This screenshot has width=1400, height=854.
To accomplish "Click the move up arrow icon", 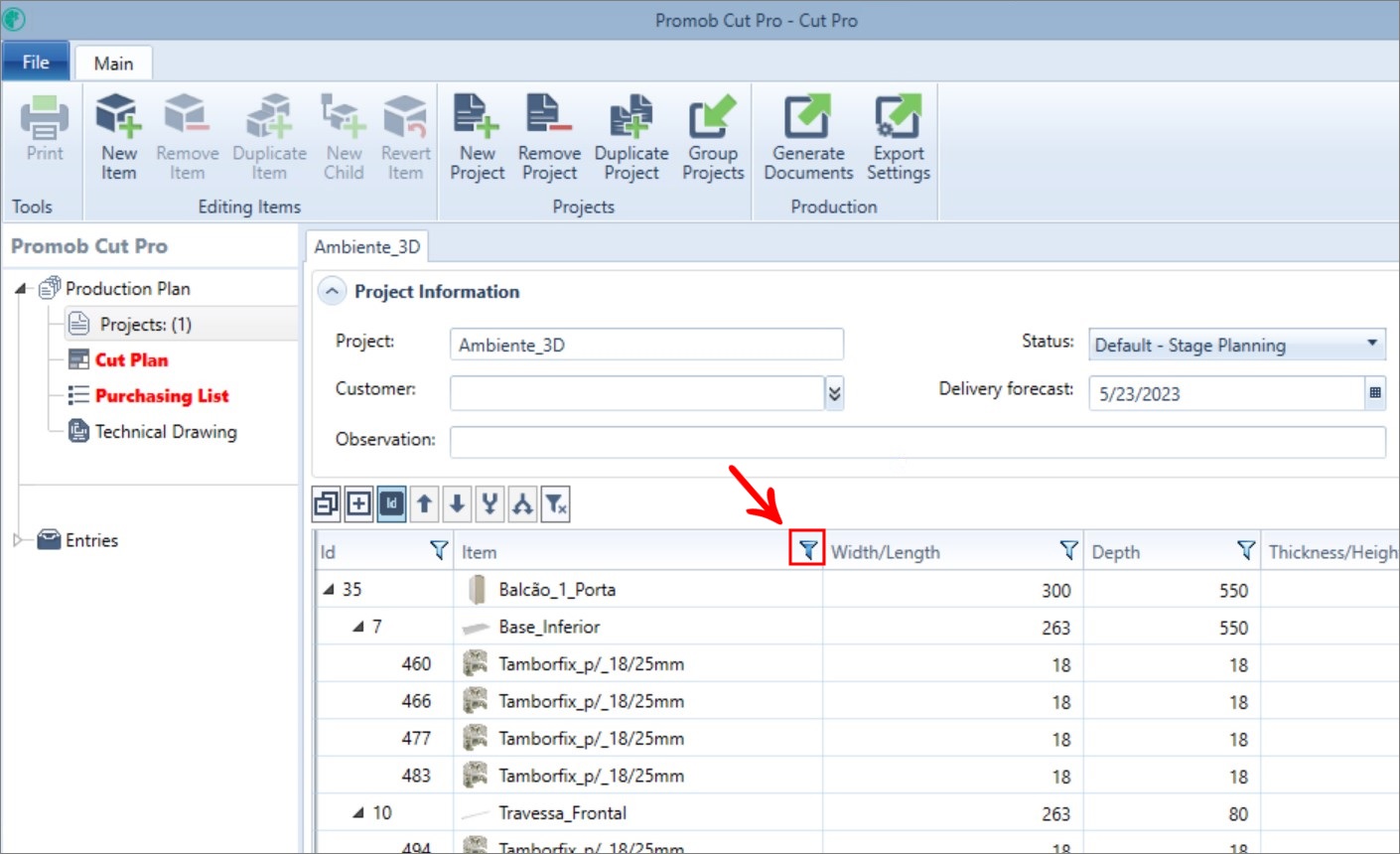I will click(424, 504).
